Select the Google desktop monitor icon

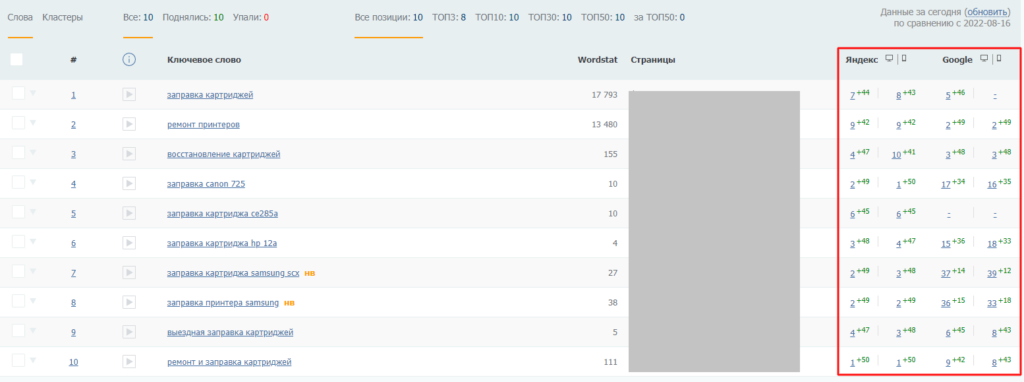tap(984, 59)
